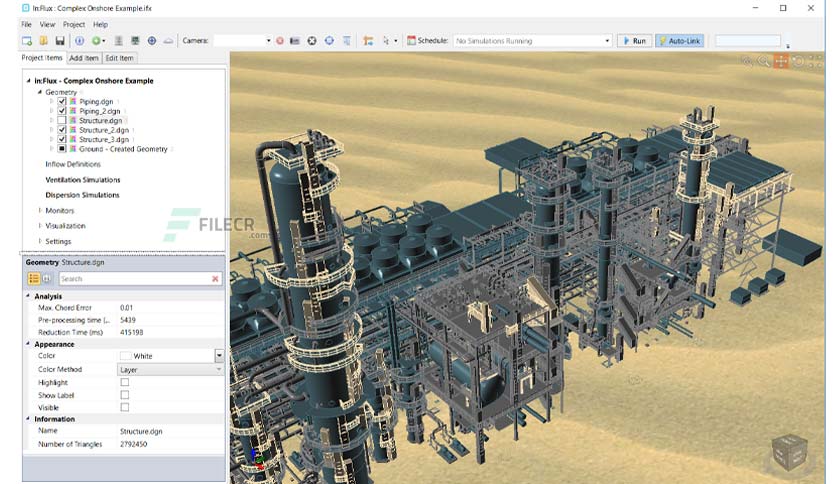
Task: Click the orange hierarchy tree toolbar icon
Action: (368, 41)
